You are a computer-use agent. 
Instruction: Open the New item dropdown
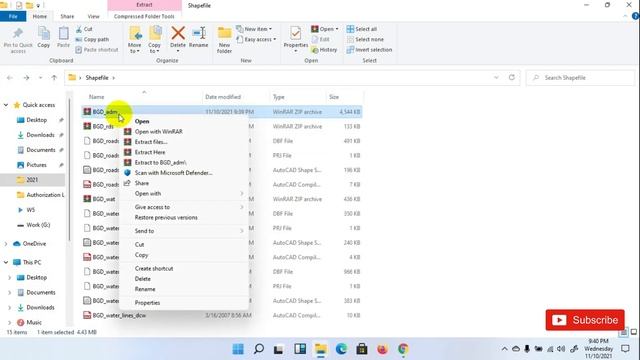coord(254,29)
